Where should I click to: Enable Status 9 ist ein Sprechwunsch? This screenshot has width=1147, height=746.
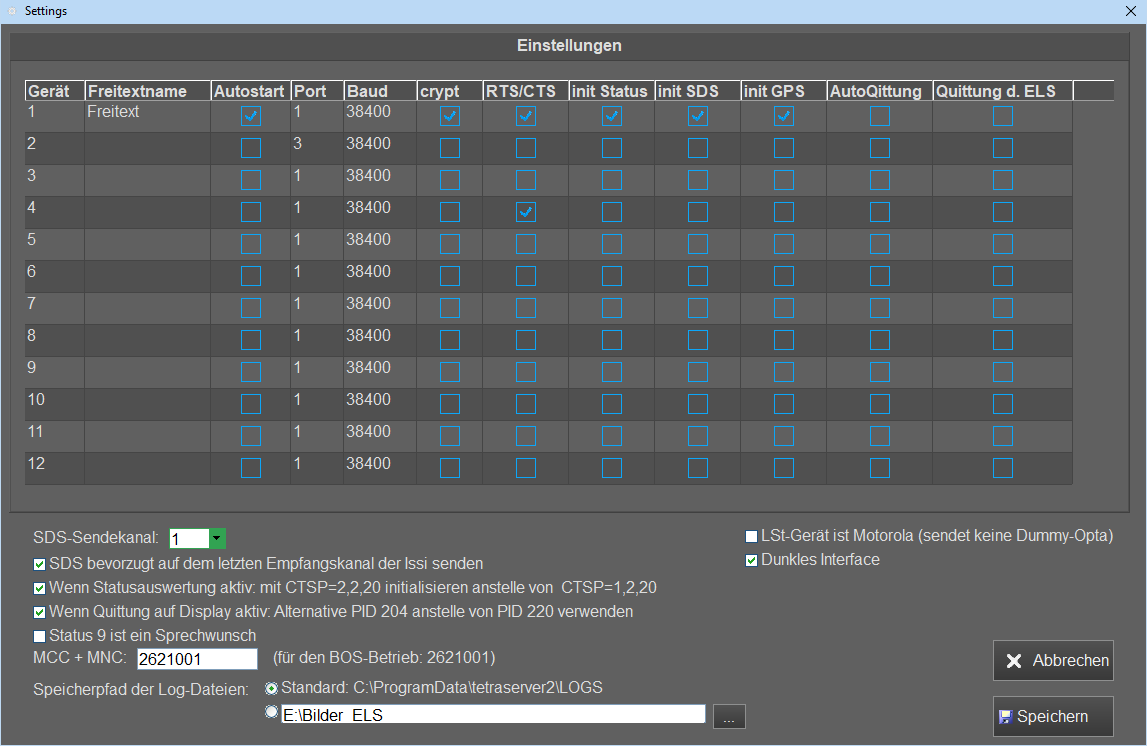tap(40, 636)
